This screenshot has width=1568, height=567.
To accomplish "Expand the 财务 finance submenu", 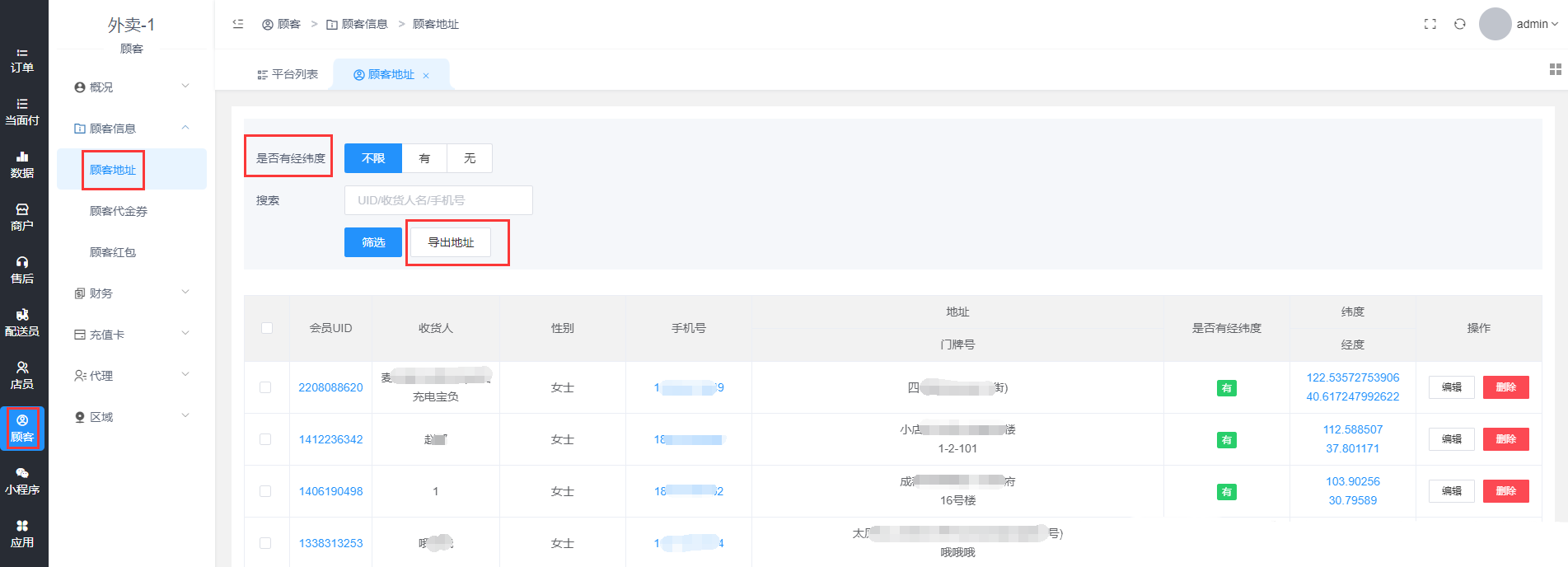I will 132,293.
